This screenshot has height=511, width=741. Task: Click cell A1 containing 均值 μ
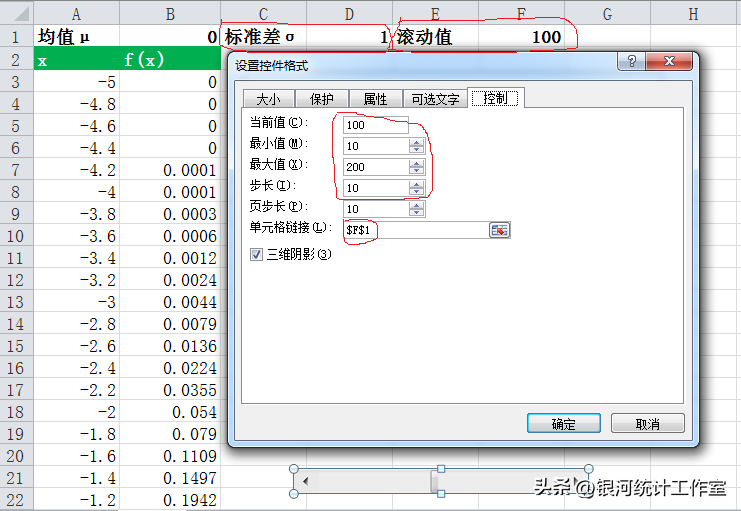[77, 36]
